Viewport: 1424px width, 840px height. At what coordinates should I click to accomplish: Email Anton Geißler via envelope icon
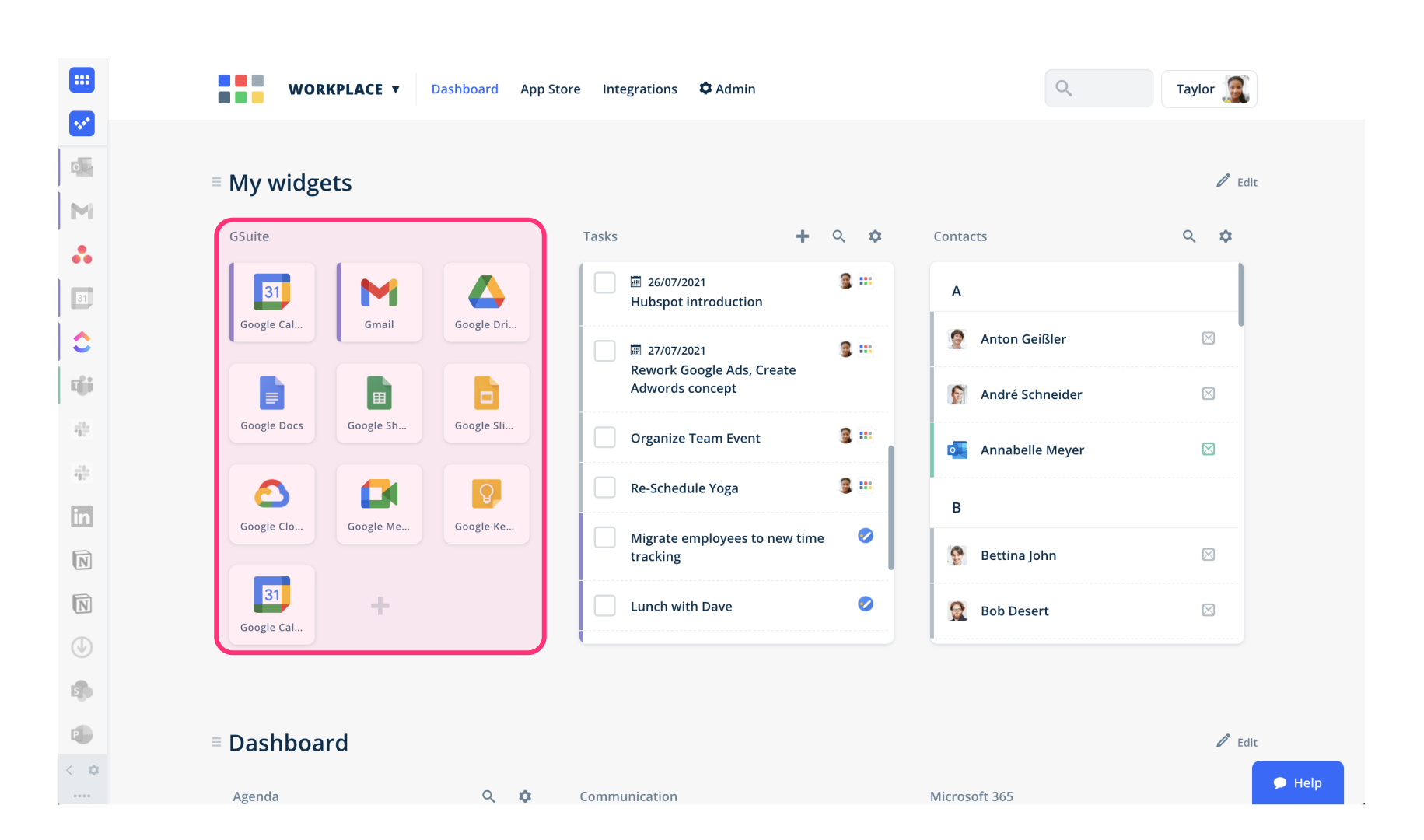pos(1209,338)
